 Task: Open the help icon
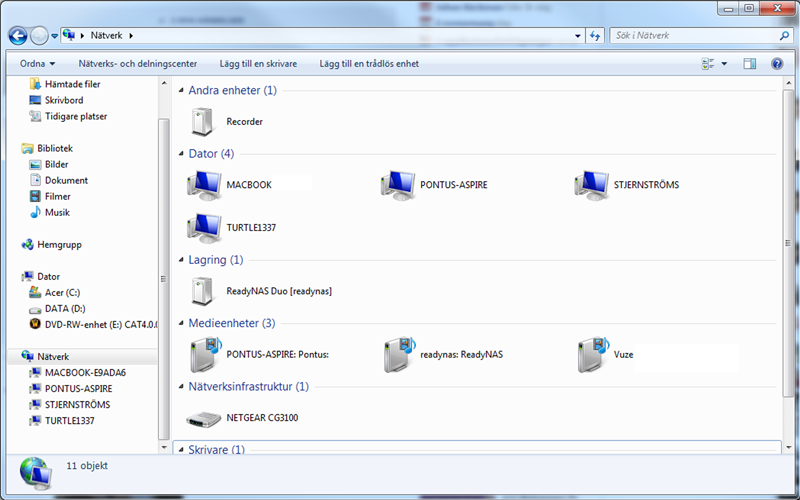[777, 64]
